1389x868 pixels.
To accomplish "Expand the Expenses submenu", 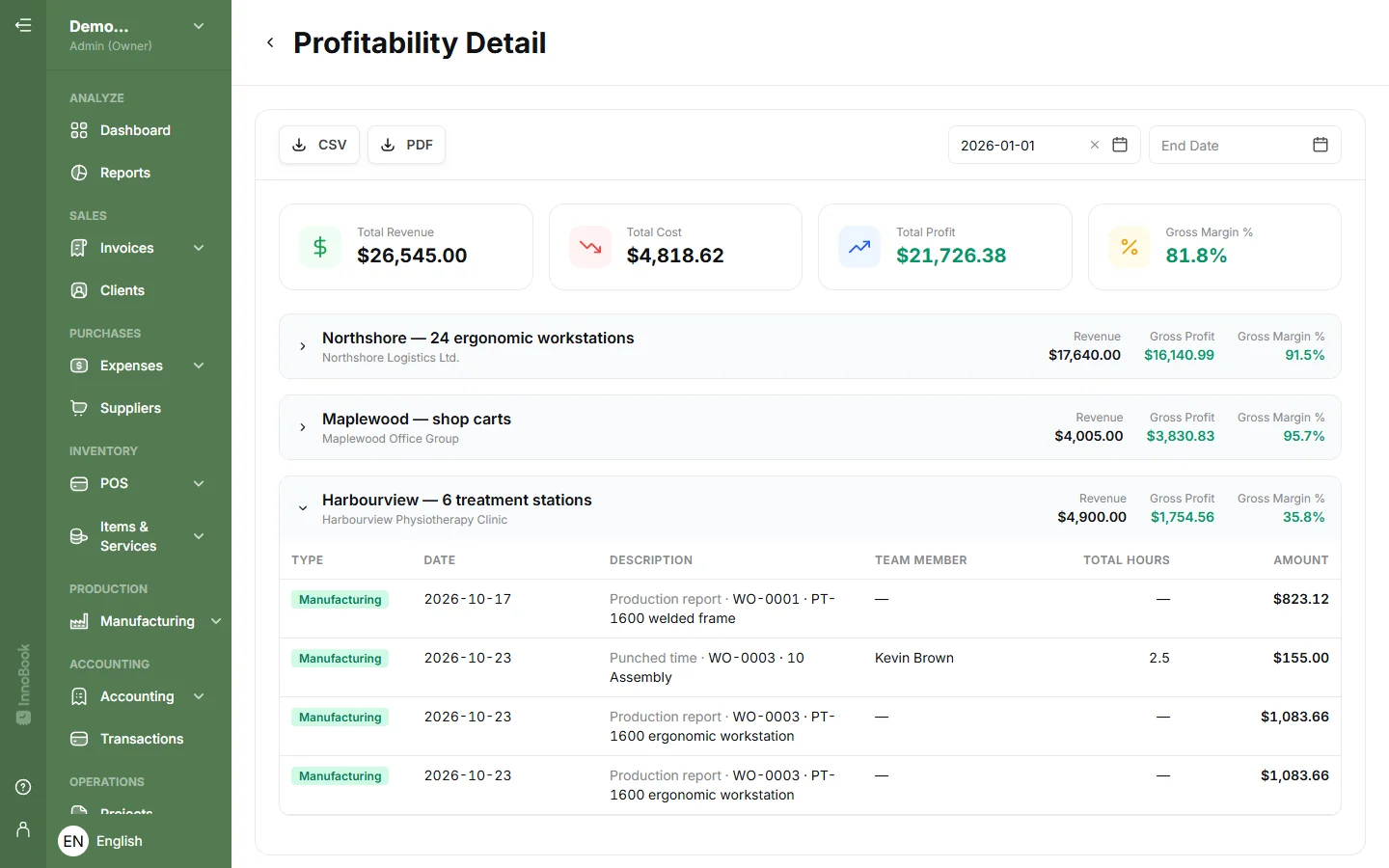I will click(199, 366).
